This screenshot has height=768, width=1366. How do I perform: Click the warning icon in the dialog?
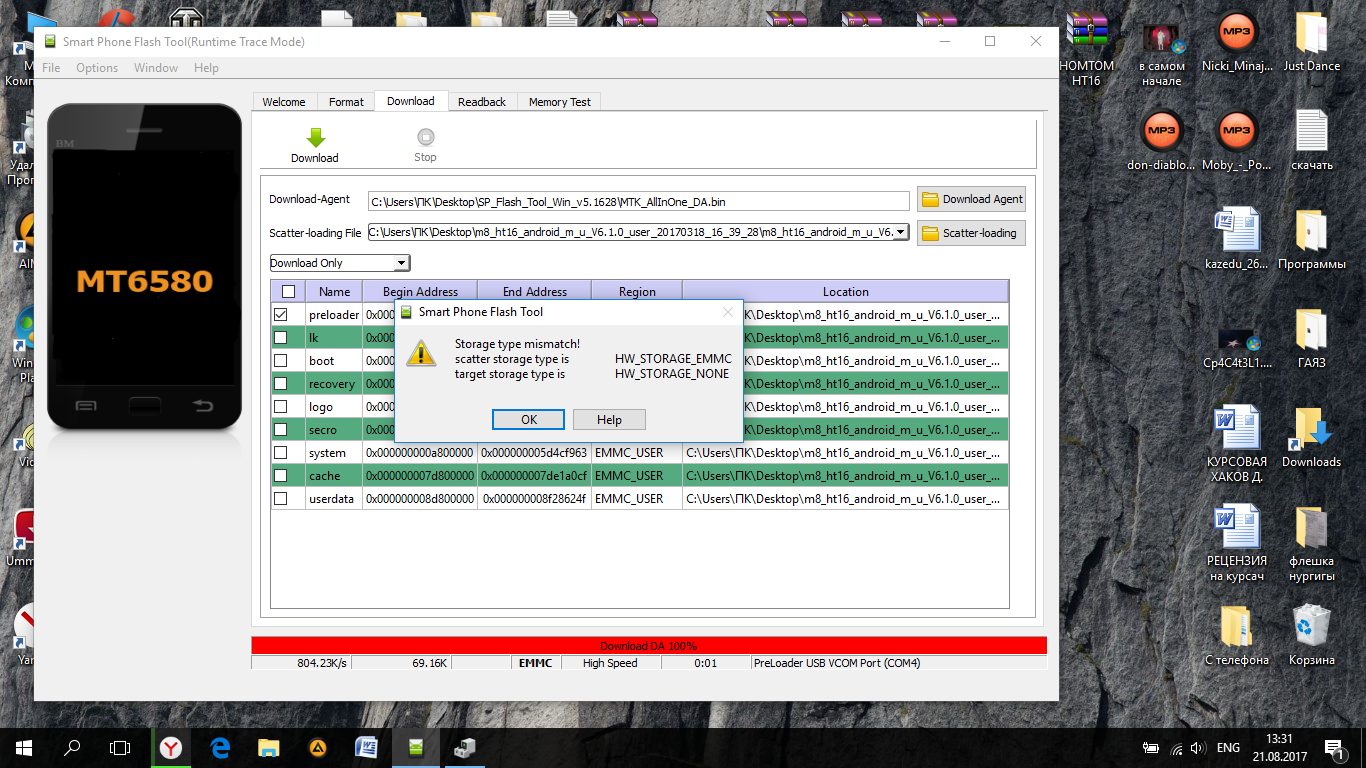click(422, 352)
